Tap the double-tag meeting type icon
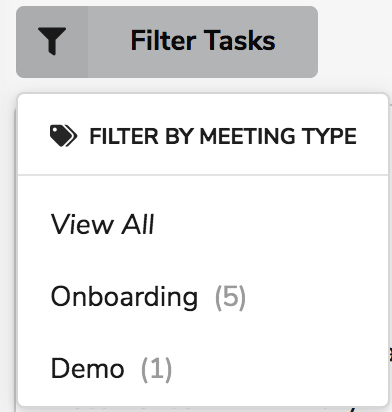Viewport: 392px width, 412px height. coord(63,136)
